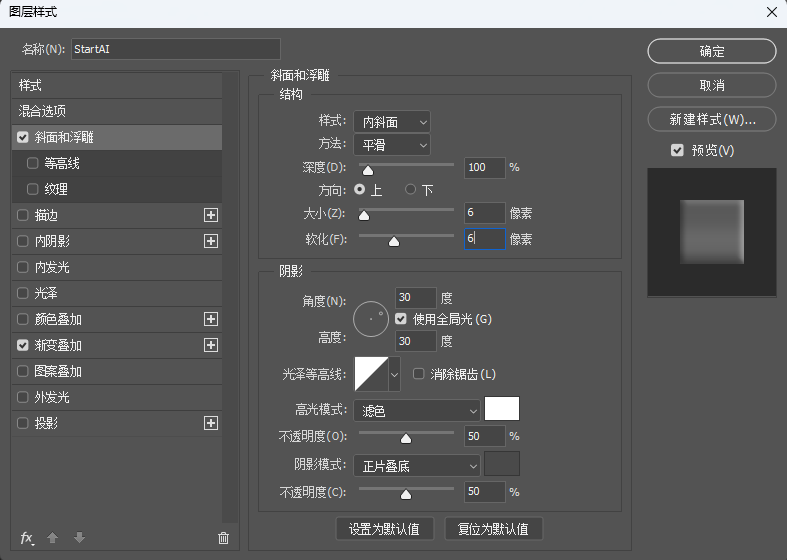The height and width of the screenshot is (560, 787).
Task: Enable the 投影 checkbox
Action: pyautogui.click(x=23, y=423)
